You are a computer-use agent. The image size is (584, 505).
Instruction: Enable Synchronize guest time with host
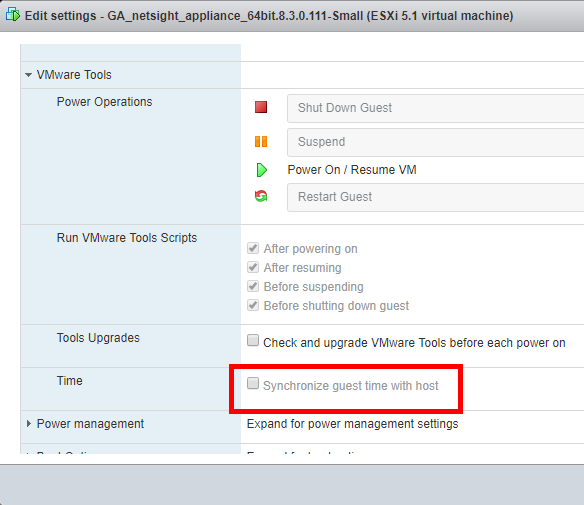[x=253, y=383]
